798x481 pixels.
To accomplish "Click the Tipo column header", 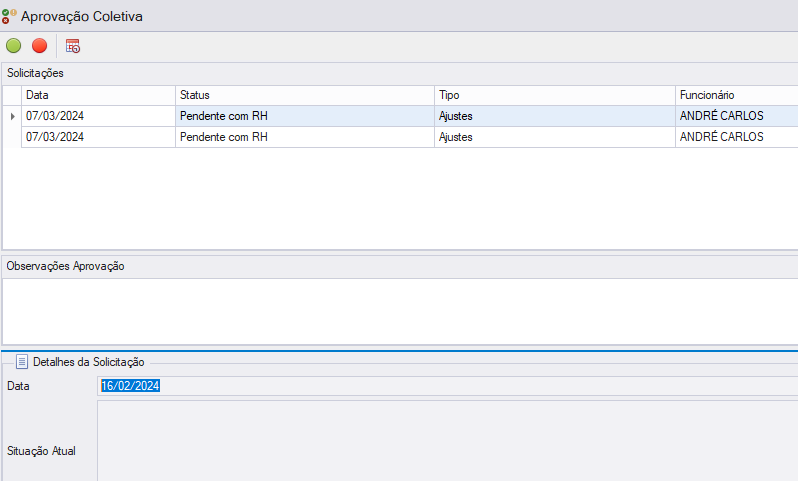I will pos(555,95).
